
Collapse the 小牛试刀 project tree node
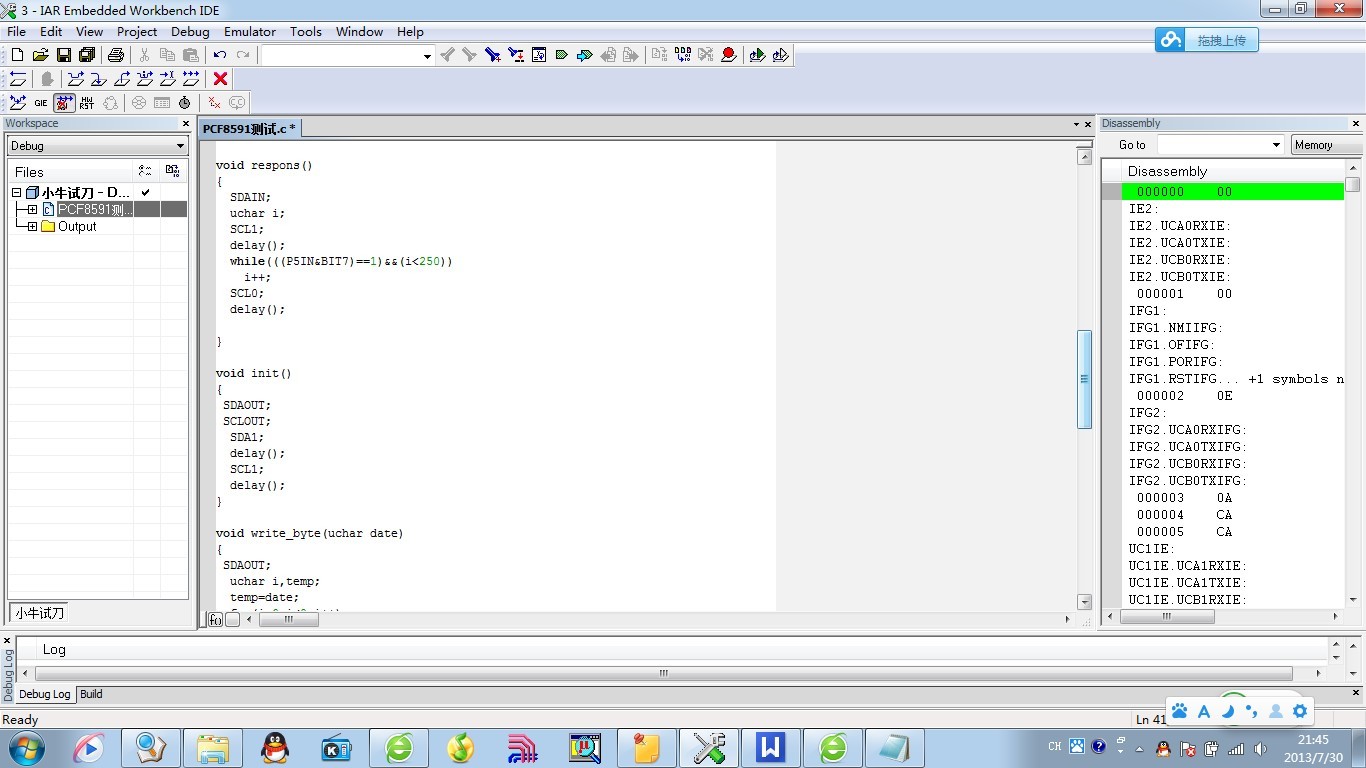tap(17, 193)
